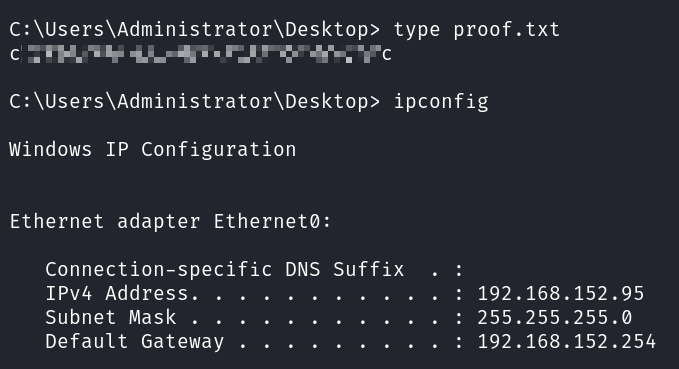Click the pixelated proof hash line
The image size is (679, 369).
(x=200, y=54)
